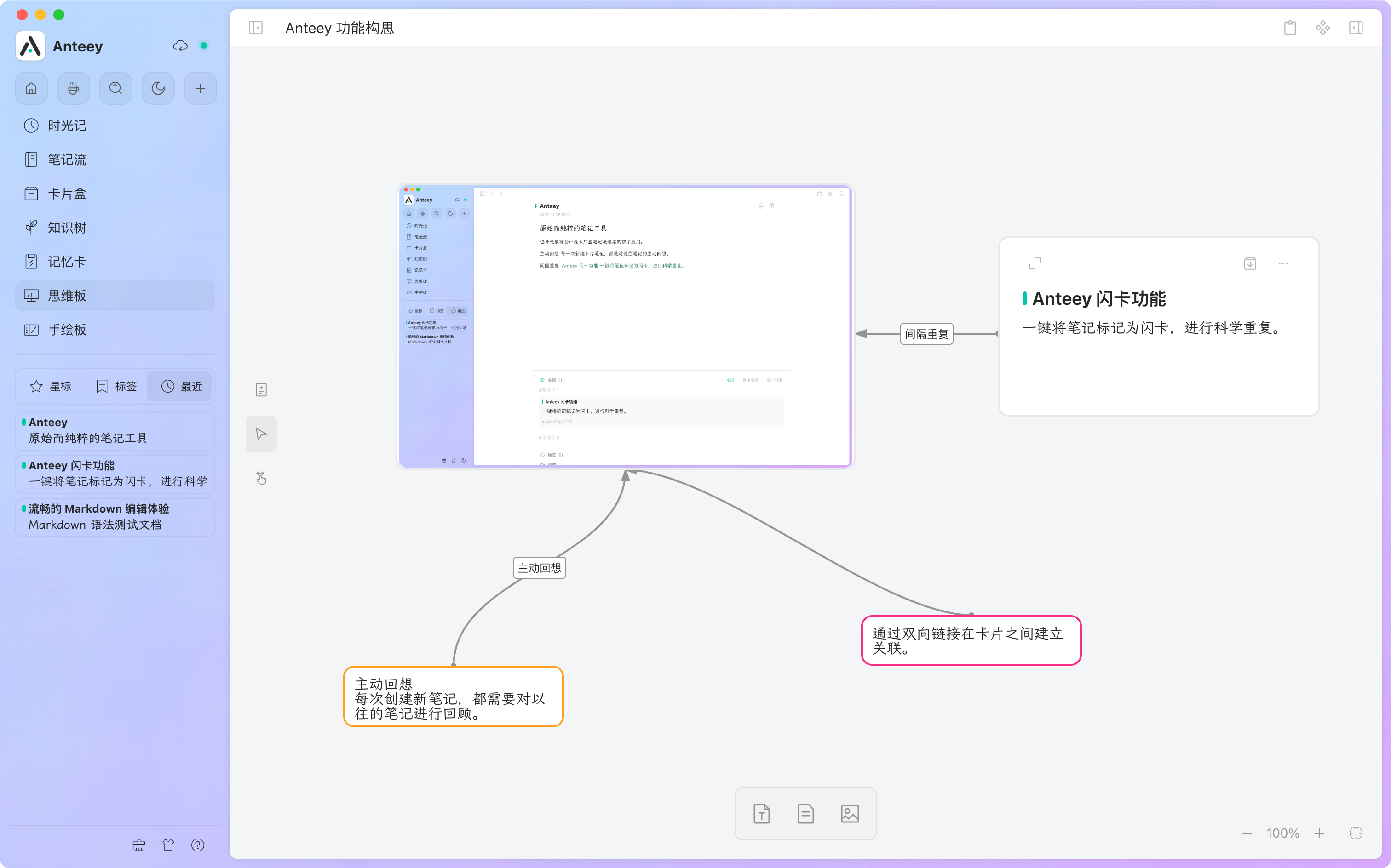
Task: Switch to 标签 tab
Action: 116,386
